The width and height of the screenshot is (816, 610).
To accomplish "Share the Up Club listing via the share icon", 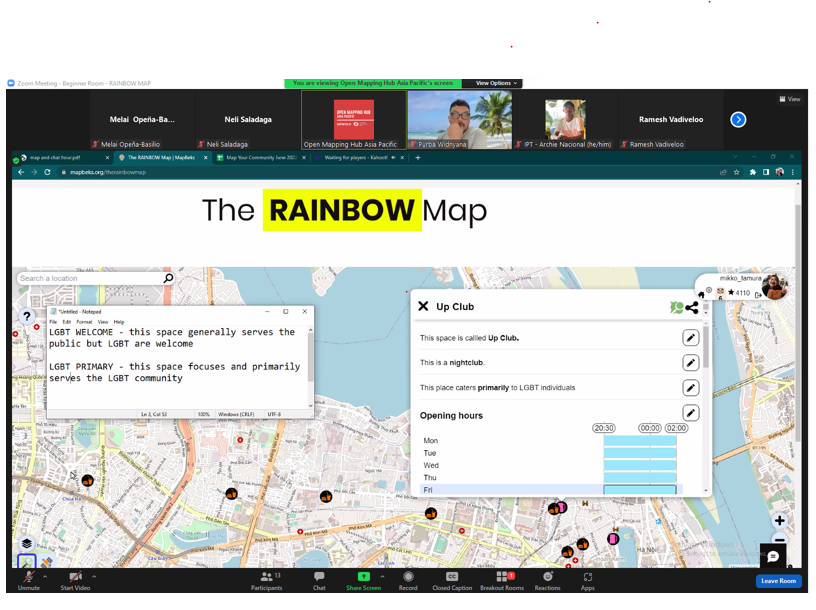I will click(x=692, y=307).
